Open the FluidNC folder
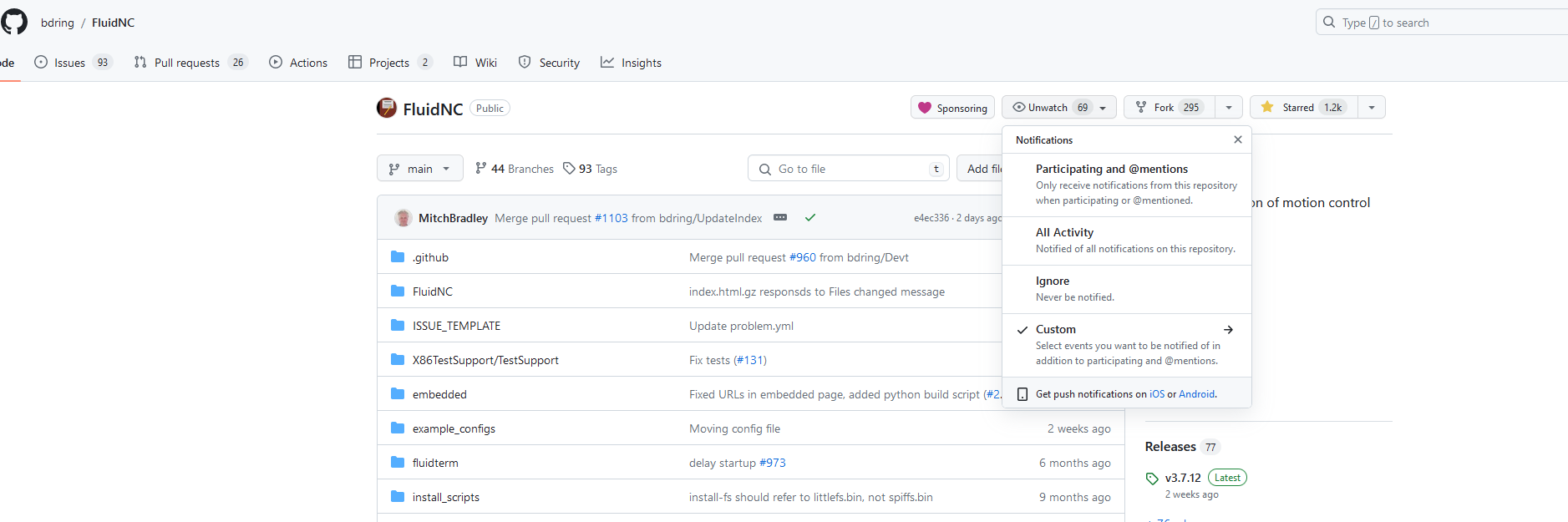 coord(433,291)
